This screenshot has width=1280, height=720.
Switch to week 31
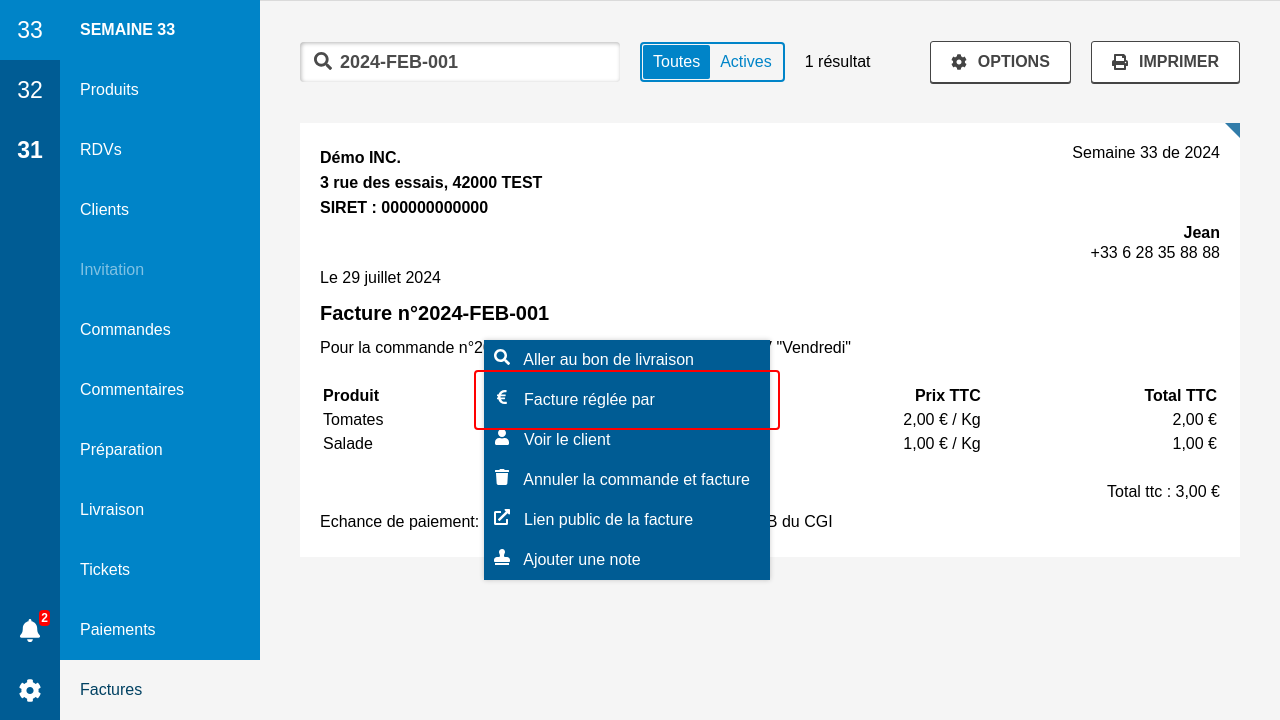(30, 150)
